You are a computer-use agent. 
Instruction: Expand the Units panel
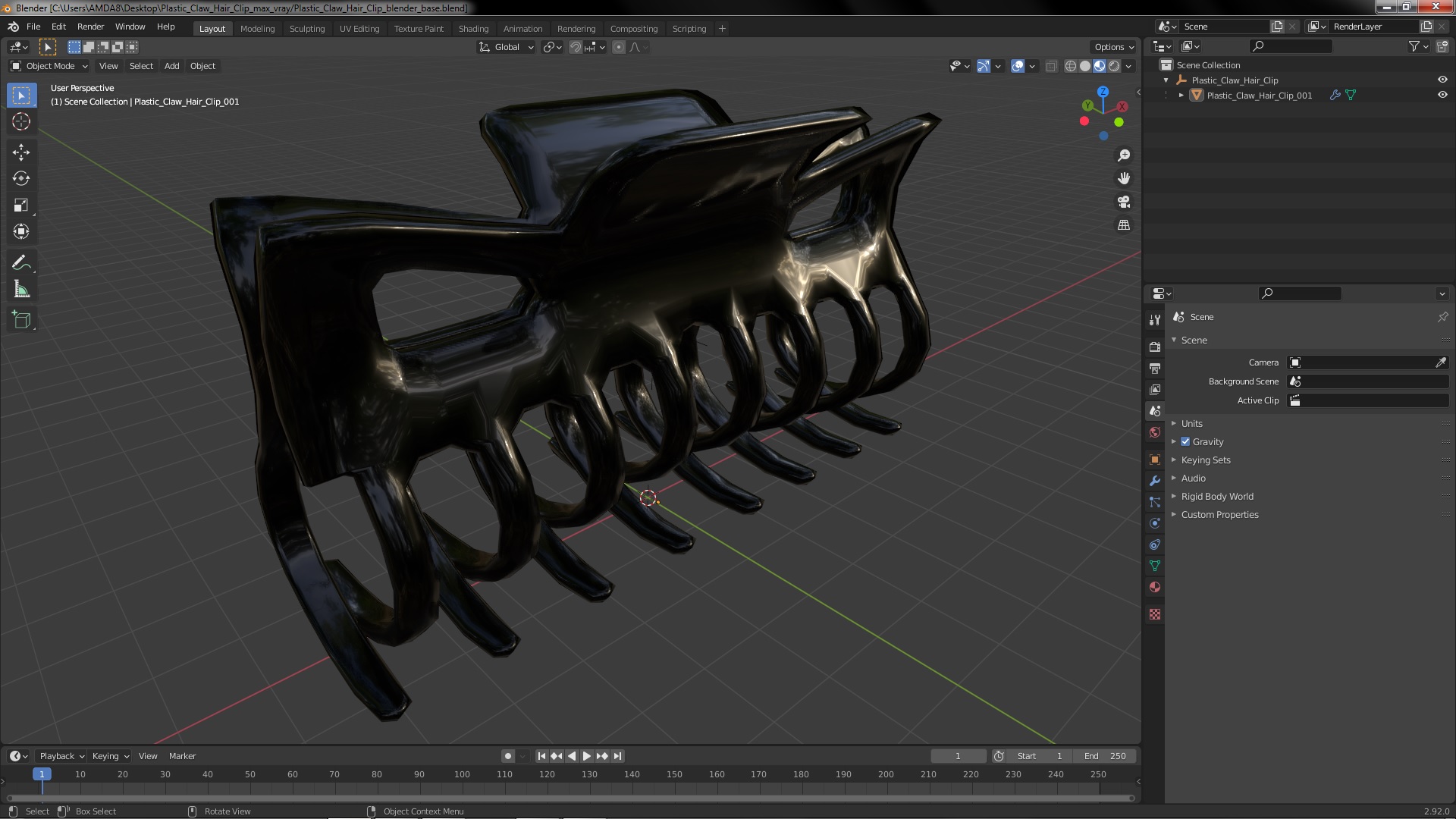tap(1191, 424)
